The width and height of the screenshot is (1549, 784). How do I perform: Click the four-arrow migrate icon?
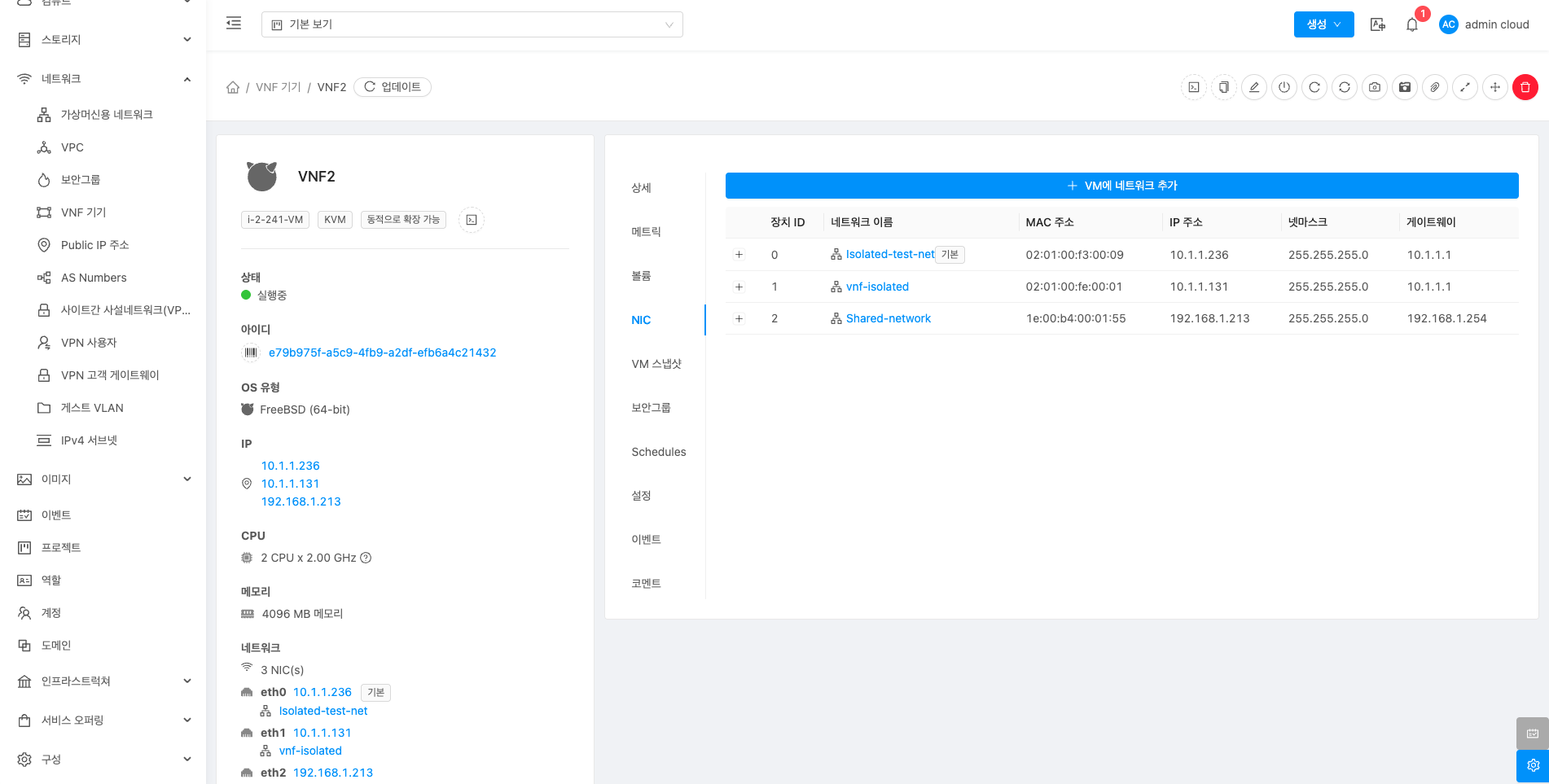(1495, 87)
